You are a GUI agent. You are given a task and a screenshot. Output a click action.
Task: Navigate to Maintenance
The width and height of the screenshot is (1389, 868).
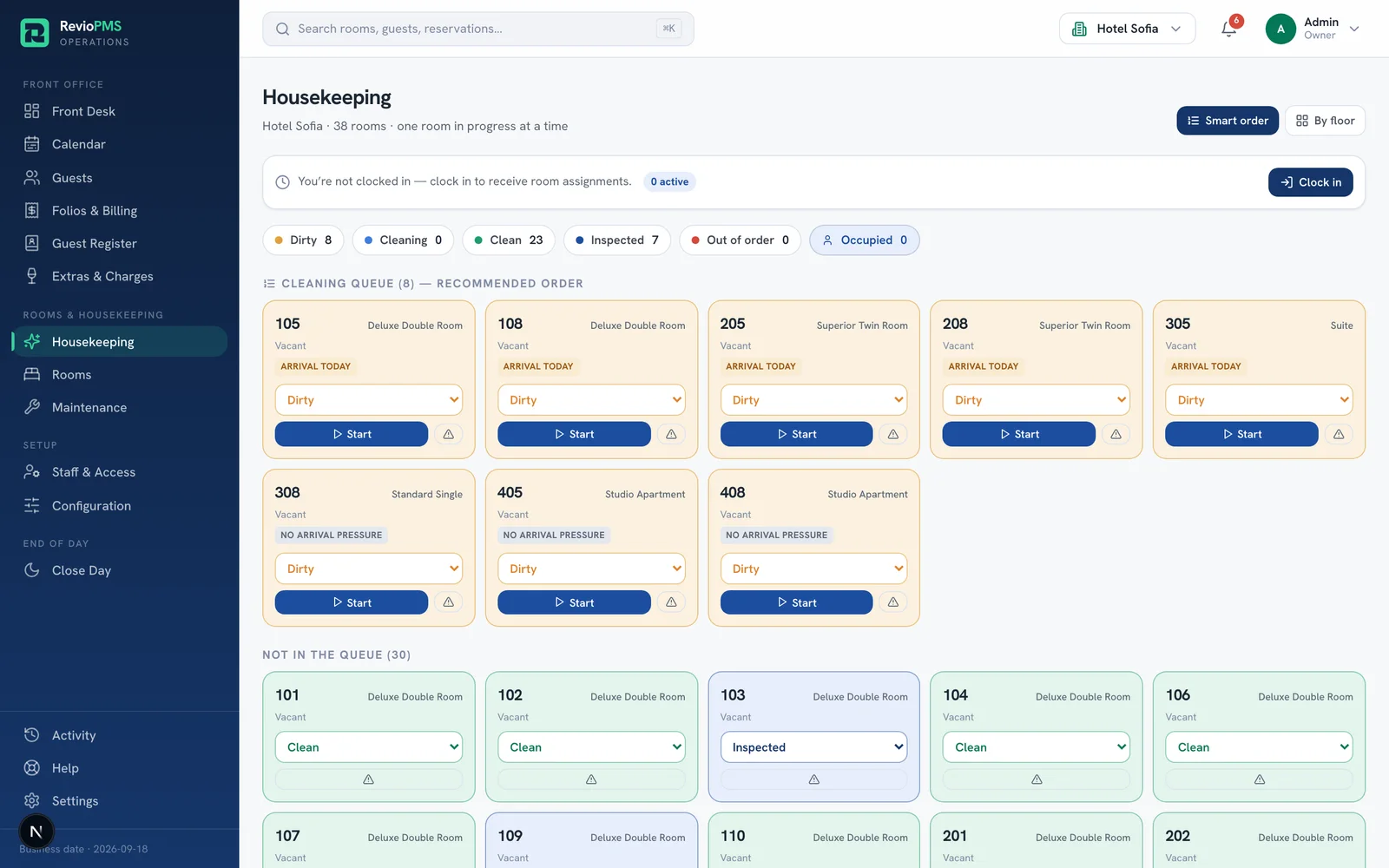coord(120,407)
